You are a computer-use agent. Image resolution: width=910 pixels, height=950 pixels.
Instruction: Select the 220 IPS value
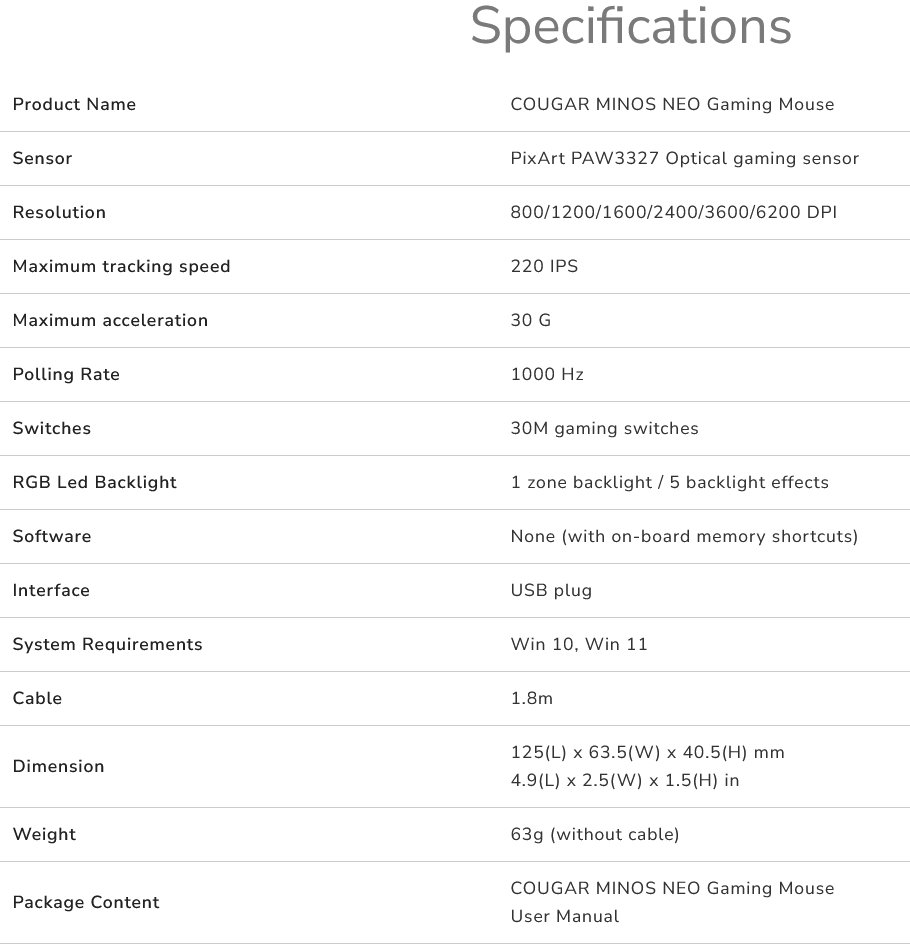(544, 266)
